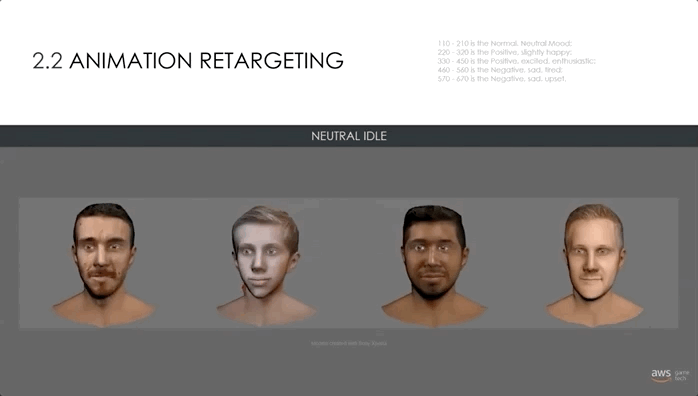Select '460 - 560 Negative, sad, tired' line
Image resolution: width=698 pixels, height=396 pixels.
500,70
